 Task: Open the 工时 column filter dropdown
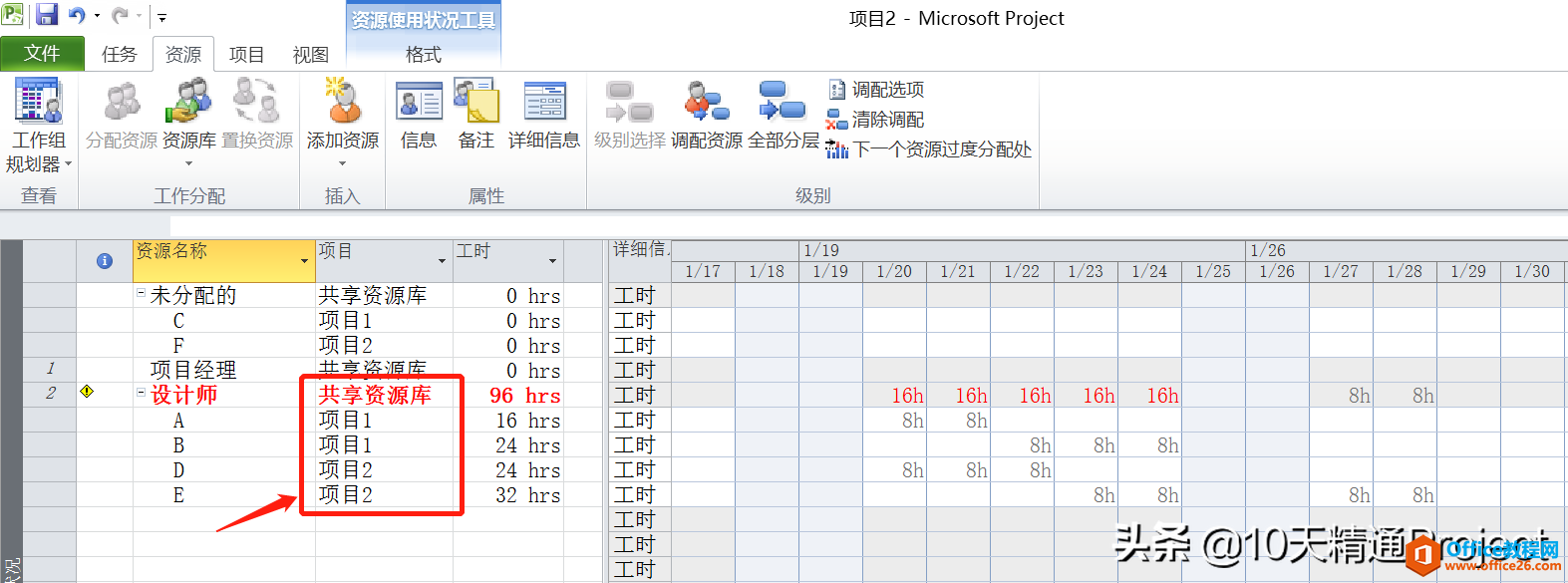[x=552, y=261]
